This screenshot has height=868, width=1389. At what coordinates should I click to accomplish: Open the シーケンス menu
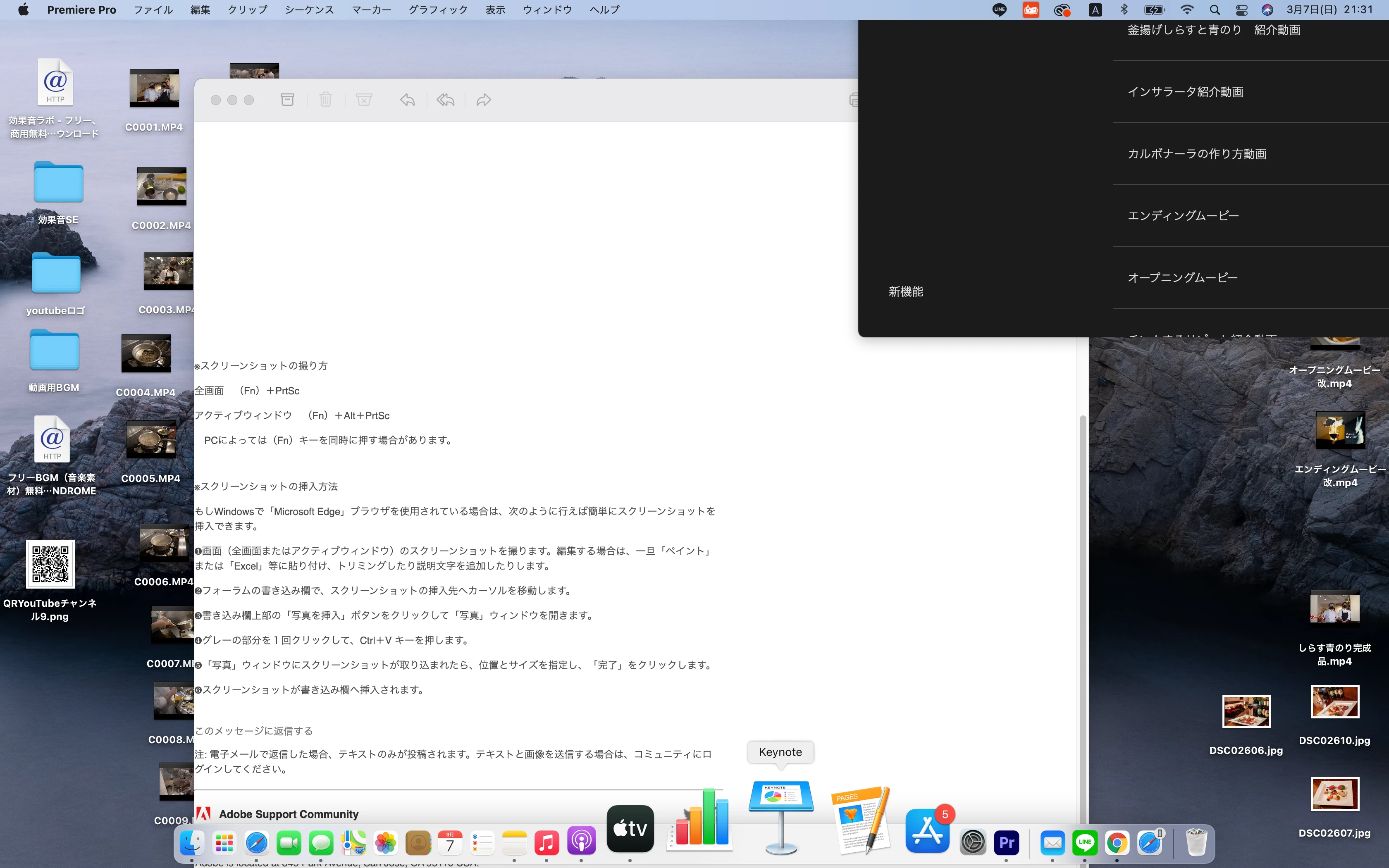309,10
